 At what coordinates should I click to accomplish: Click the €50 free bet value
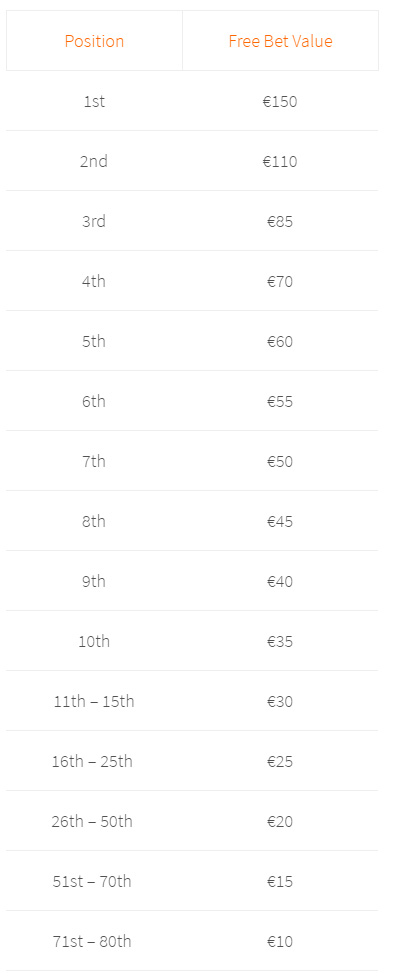pyautogui.click(x=280, y=462)
